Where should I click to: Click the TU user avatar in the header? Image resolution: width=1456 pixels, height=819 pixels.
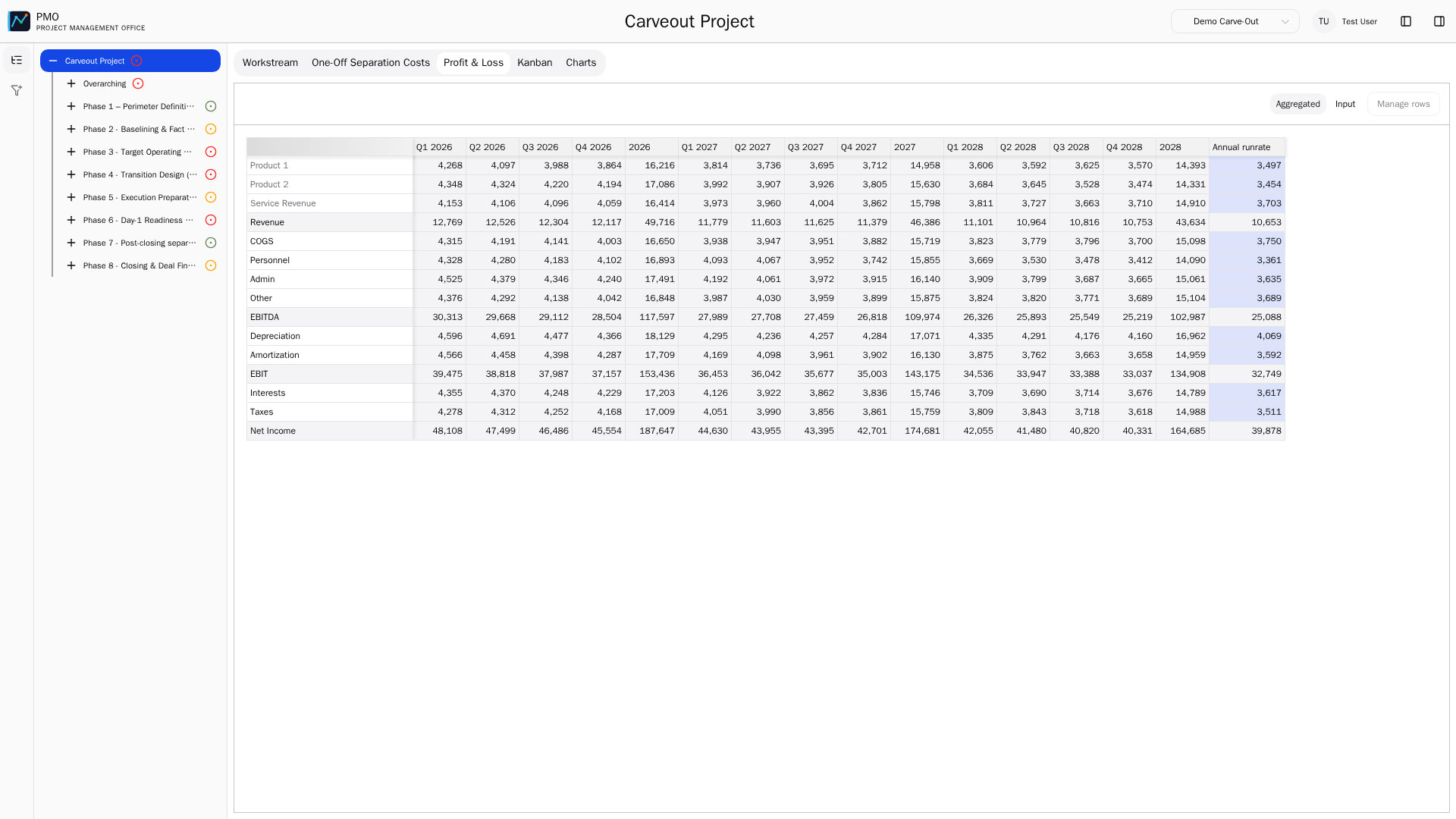1323,21
